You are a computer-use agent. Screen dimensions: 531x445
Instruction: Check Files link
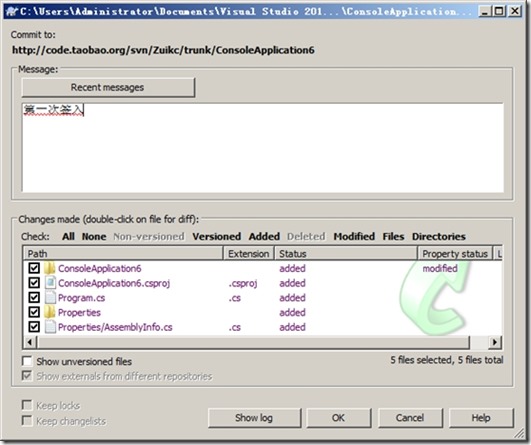click(394, 236)
